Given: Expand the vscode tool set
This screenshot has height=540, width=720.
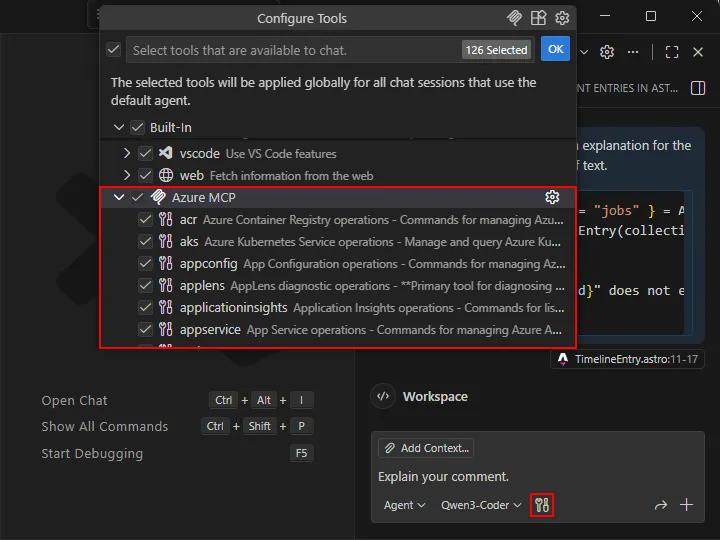Looking at the screenshot, I should pos(127,153).
